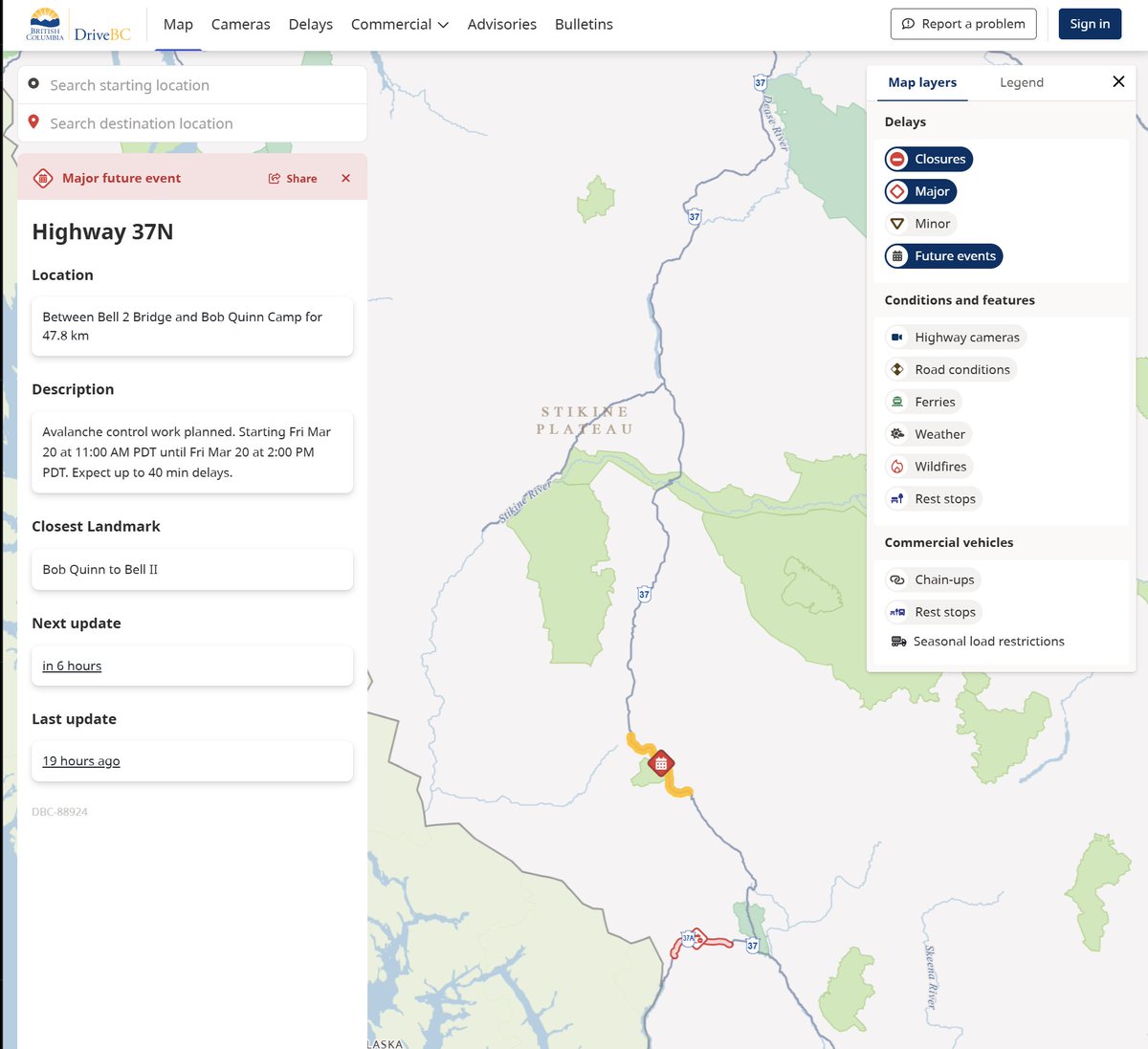This screenshot has height=1049, width=1148.
Task: Click the 'Bob Quinn to Bell II' landmark text
Action: (x=100, y=569)
